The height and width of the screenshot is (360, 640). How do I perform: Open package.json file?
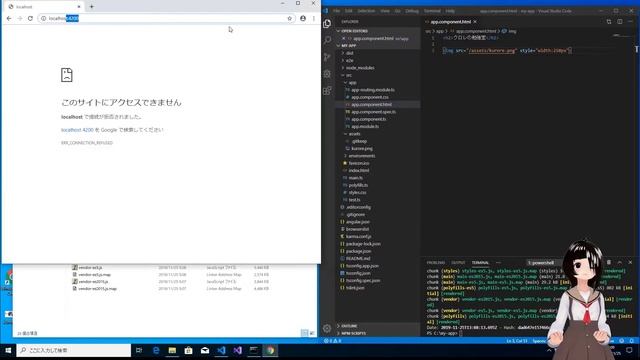(358, 251)
